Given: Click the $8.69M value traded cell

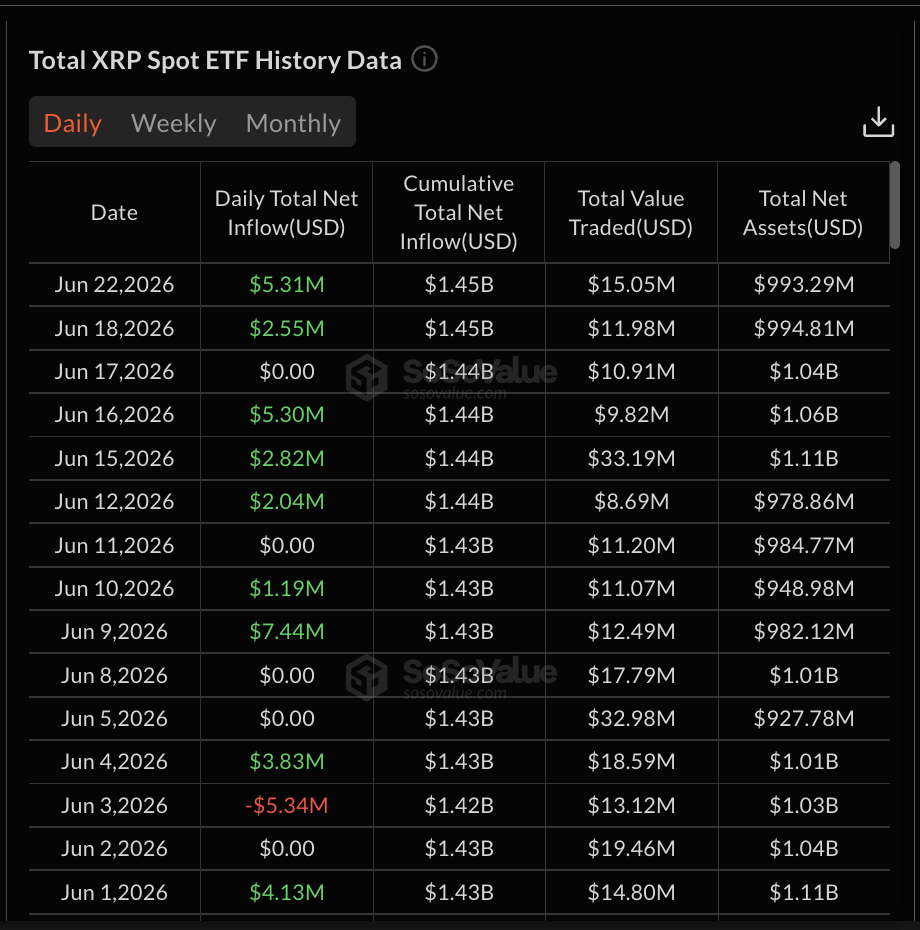Looking at the screenshot, I should pyautogui.click(x=631, y=501).
